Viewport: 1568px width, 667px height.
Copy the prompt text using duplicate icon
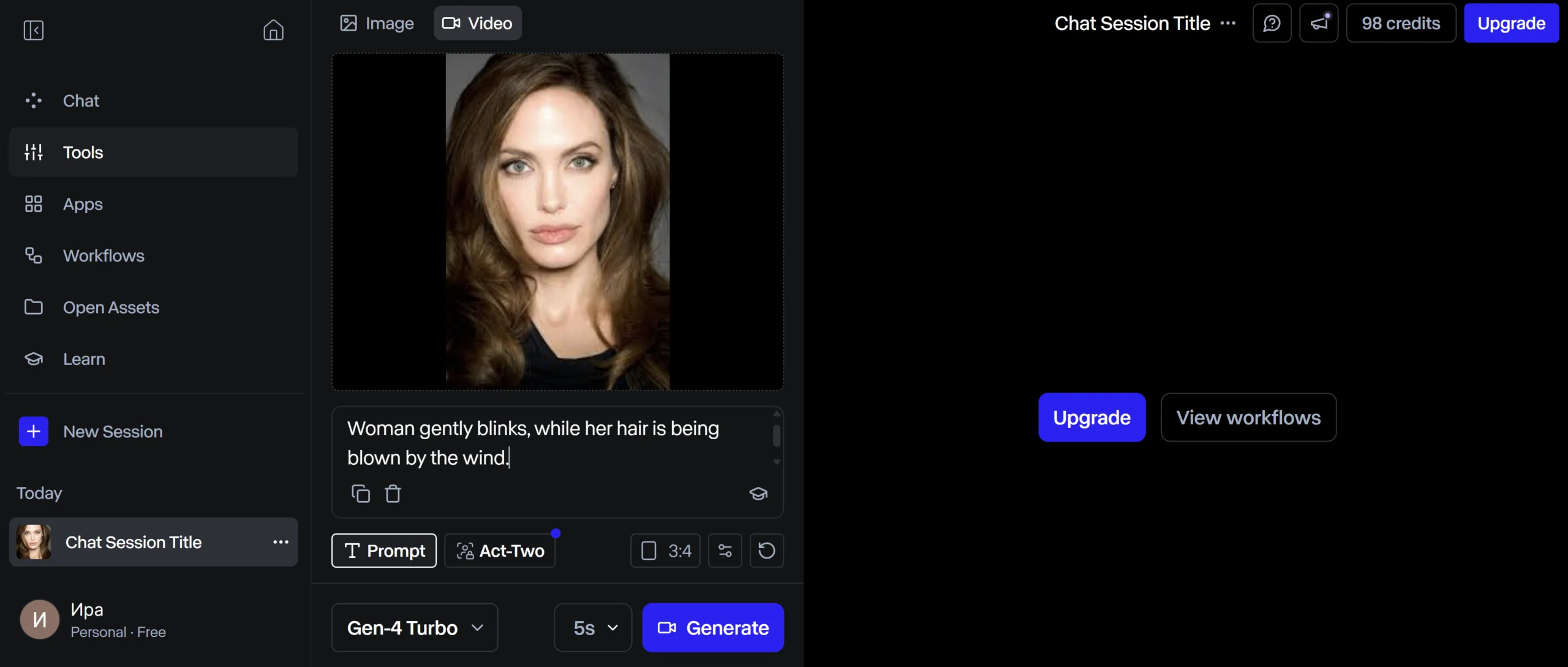click(x=360, y=493)
